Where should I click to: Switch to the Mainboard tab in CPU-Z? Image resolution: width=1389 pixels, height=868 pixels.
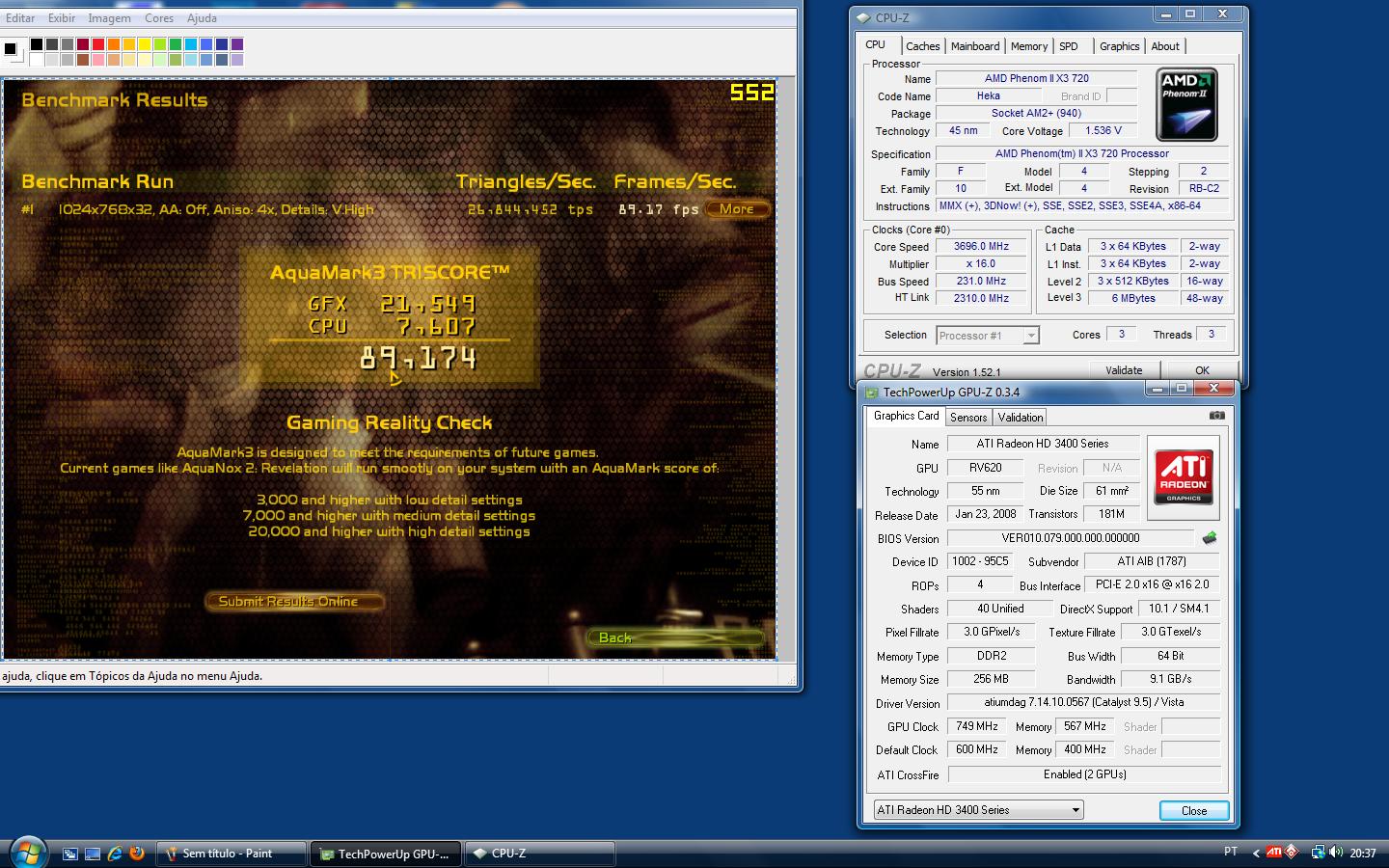point(975,46)
